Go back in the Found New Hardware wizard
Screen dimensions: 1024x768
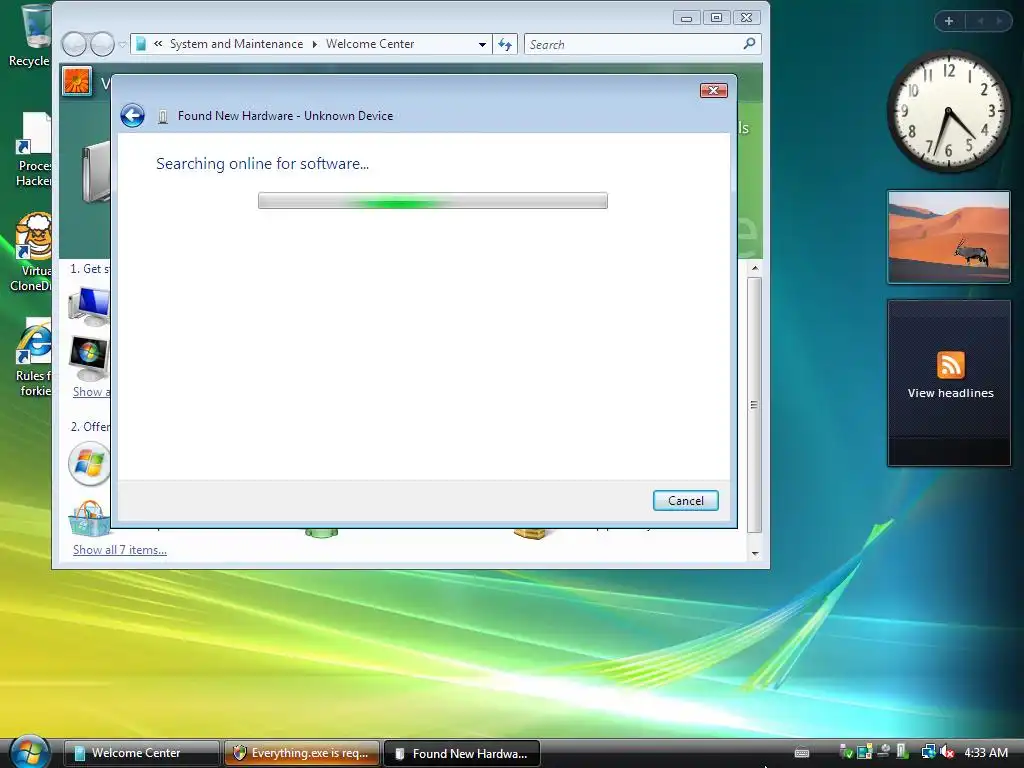pos(133,116)
